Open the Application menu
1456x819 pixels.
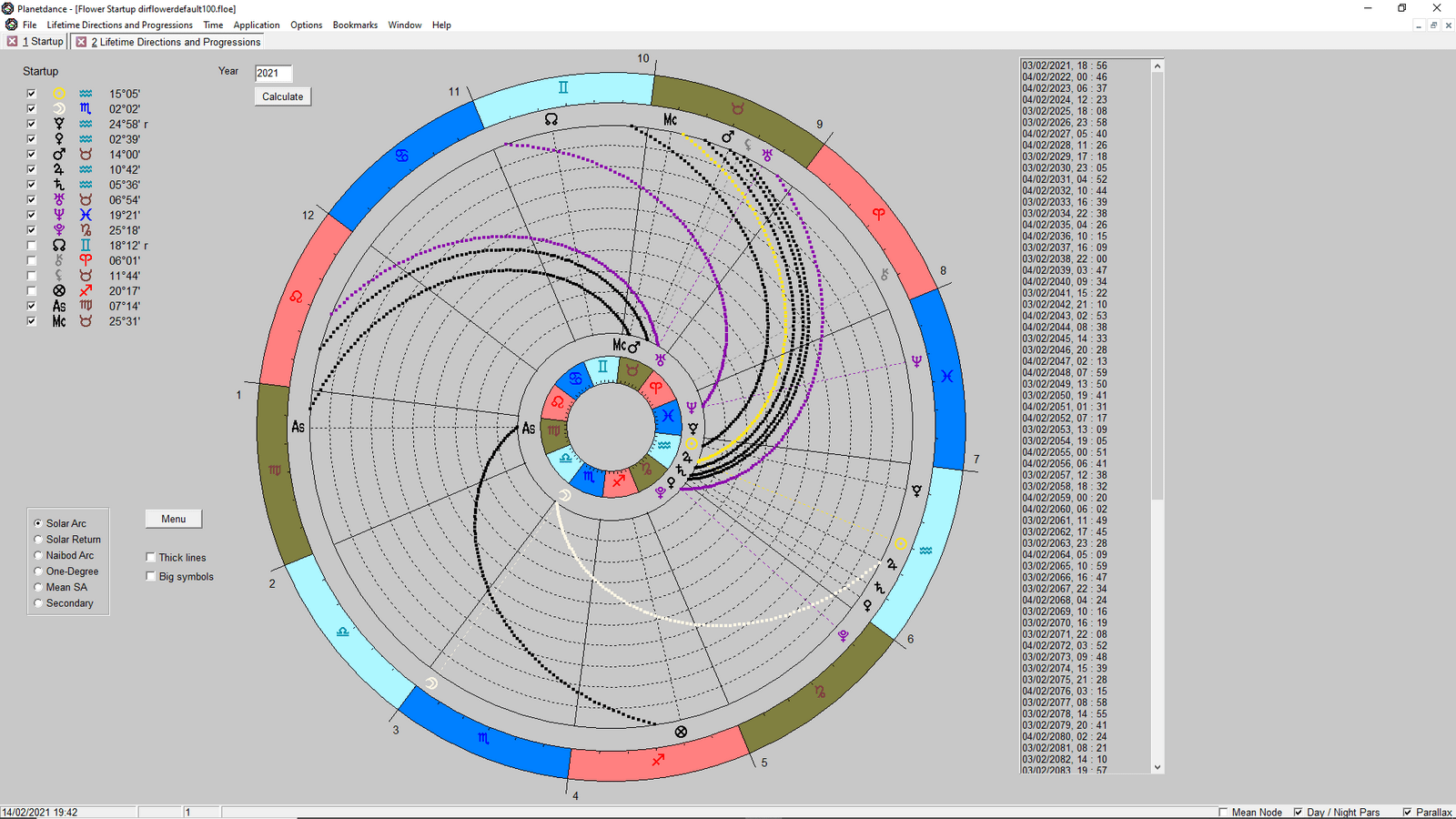[x=256, y=25]
